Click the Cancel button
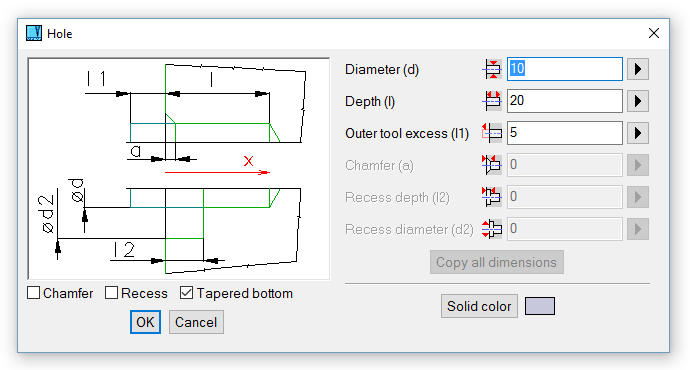 [x=196, y=322]
